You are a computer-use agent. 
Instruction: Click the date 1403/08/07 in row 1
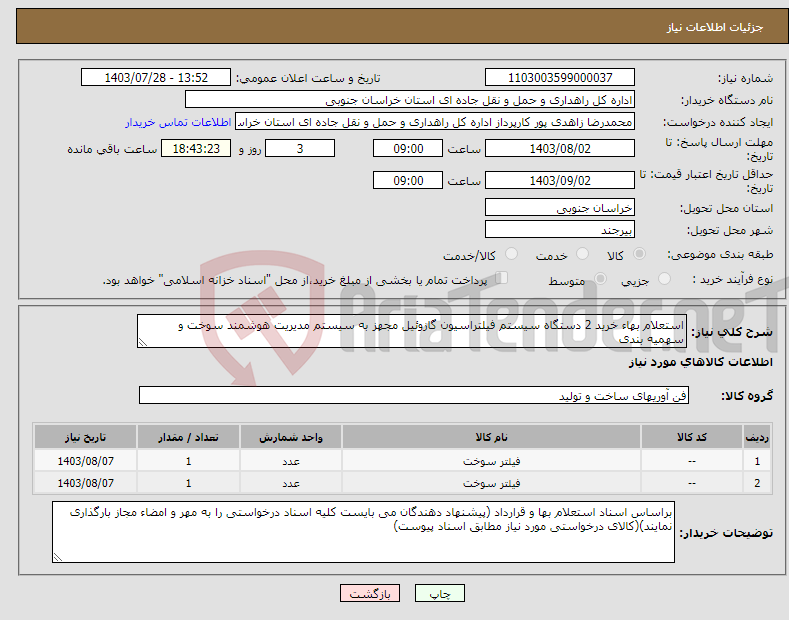86,461
